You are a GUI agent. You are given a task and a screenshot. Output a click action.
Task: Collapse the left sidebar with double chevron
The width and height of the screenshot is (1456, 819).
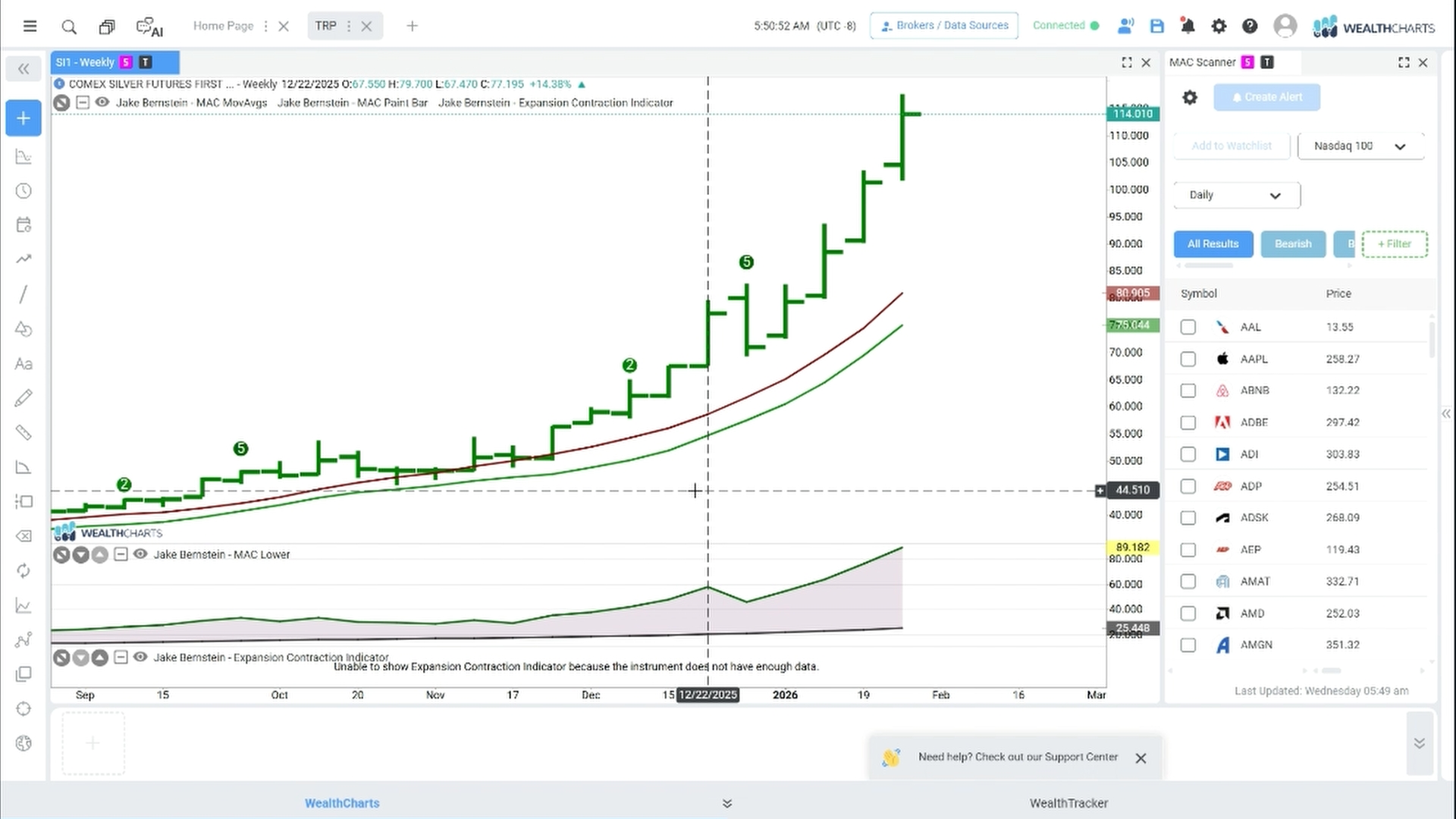pos(24,69)
